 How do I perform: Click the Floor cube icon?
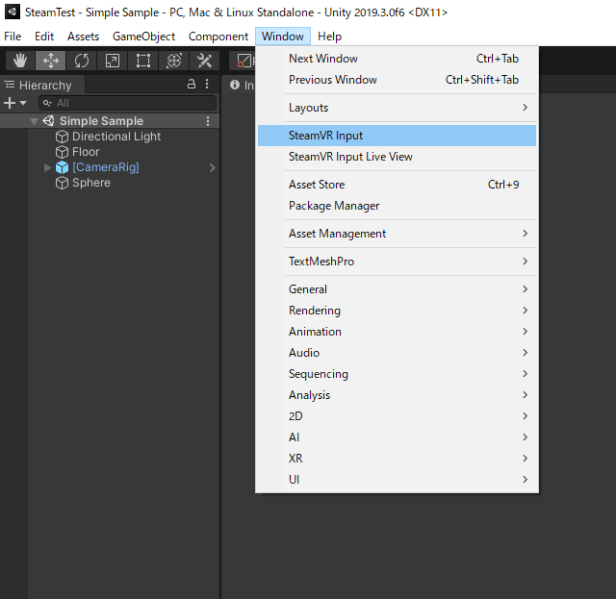(x=62, y=152)
